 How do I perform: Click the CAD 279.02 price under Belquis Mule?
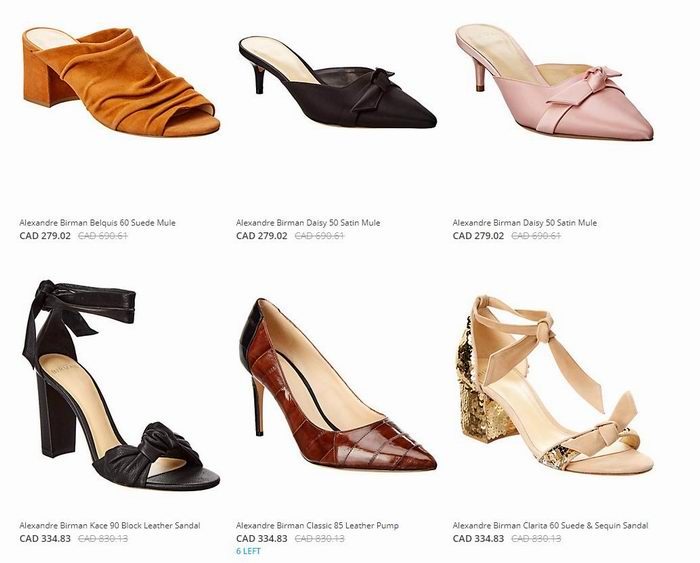[x=45, y=236]
